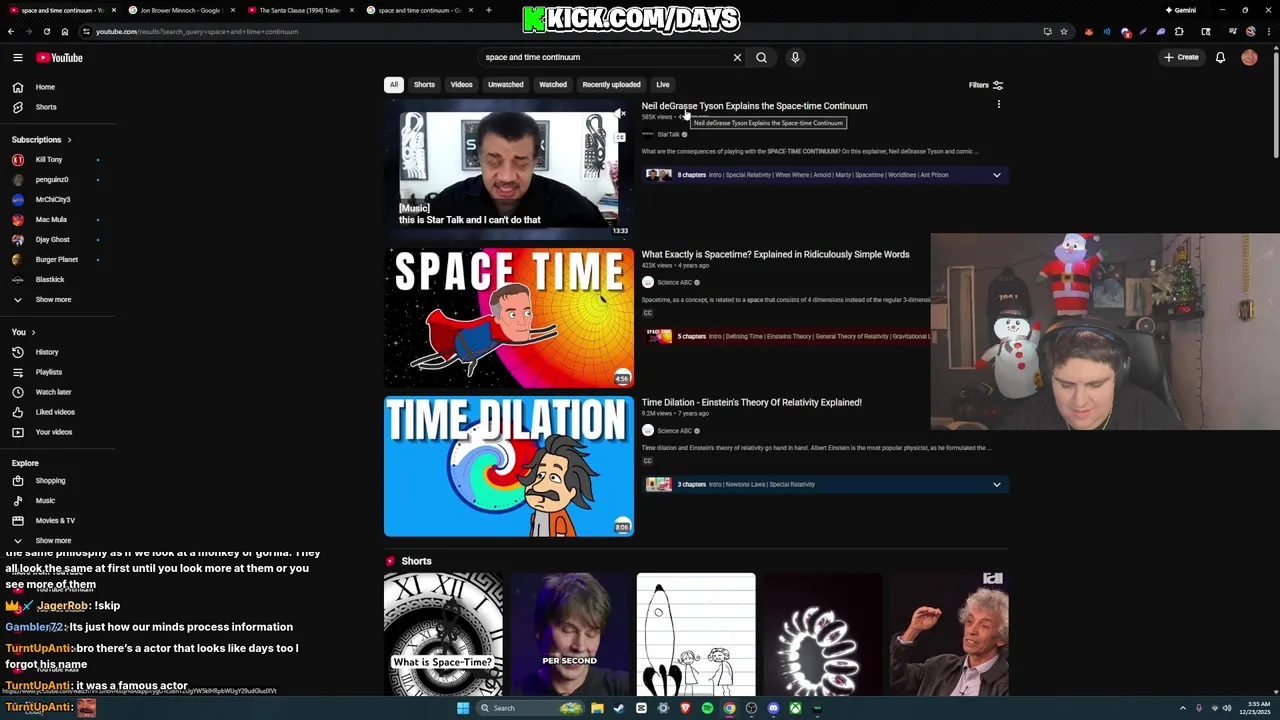
Task: Open the search Filters panel
Action: (x=985, y=85)
